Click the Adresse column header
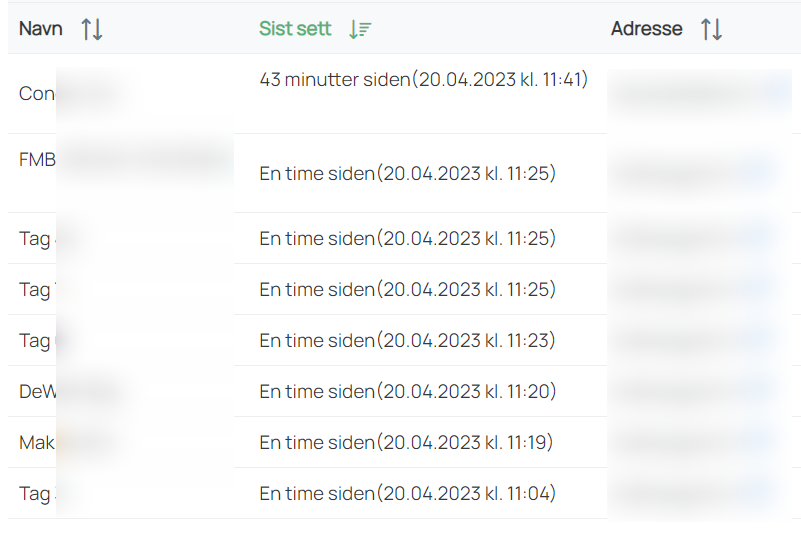This screenshot has width=801, height=534. 647,29
